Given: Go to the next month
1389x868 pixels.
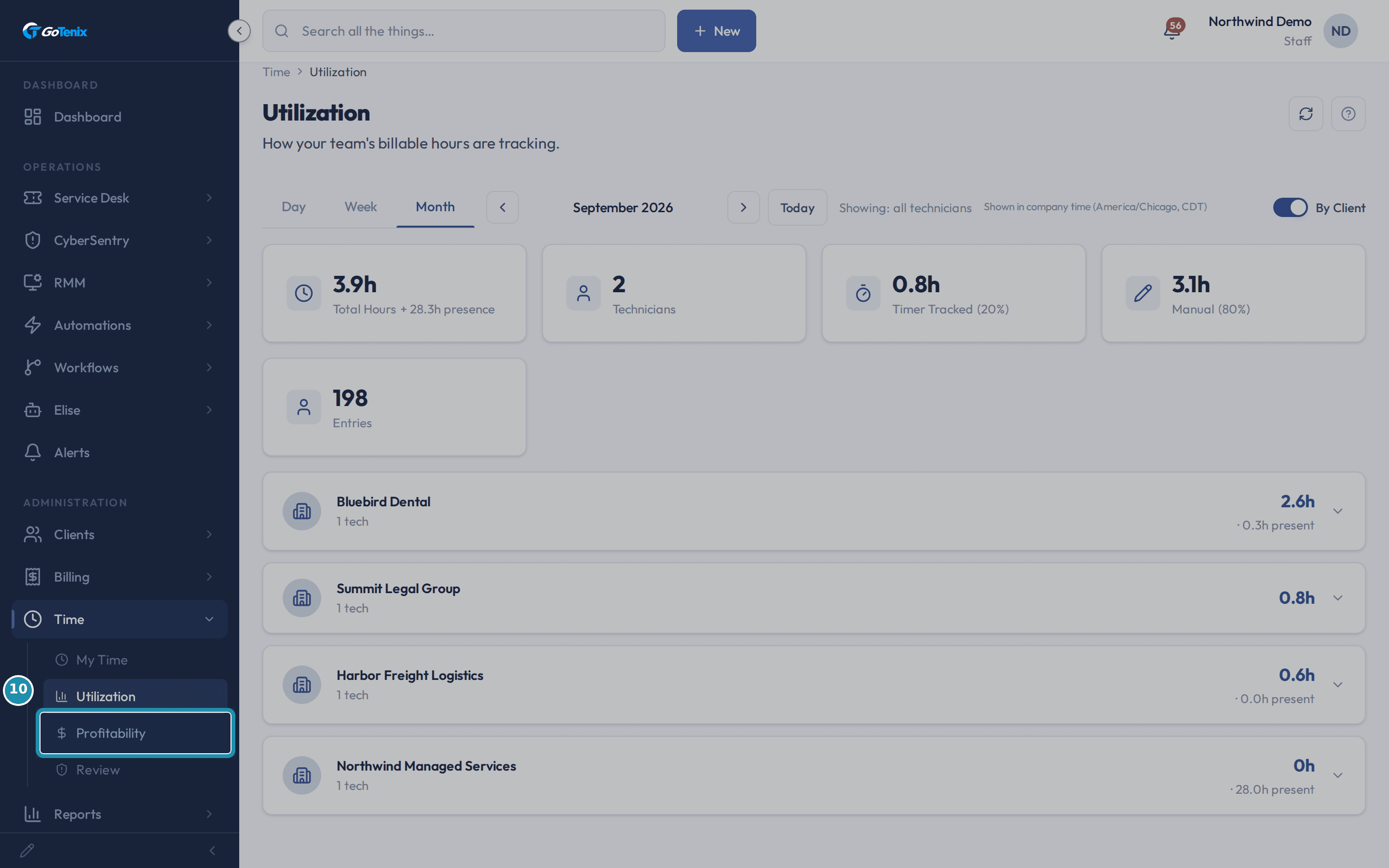Looking at the screenshot, I should [x=743, y=207].
